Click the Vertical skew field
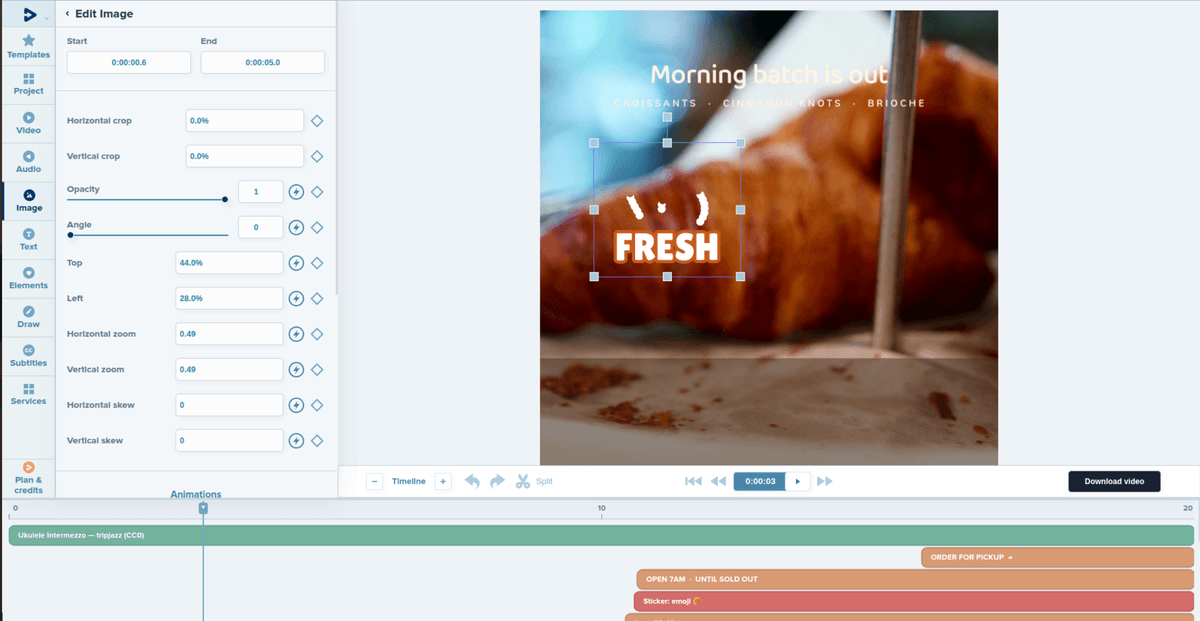This screenshot has height=621, width=1200. point(229,440)
